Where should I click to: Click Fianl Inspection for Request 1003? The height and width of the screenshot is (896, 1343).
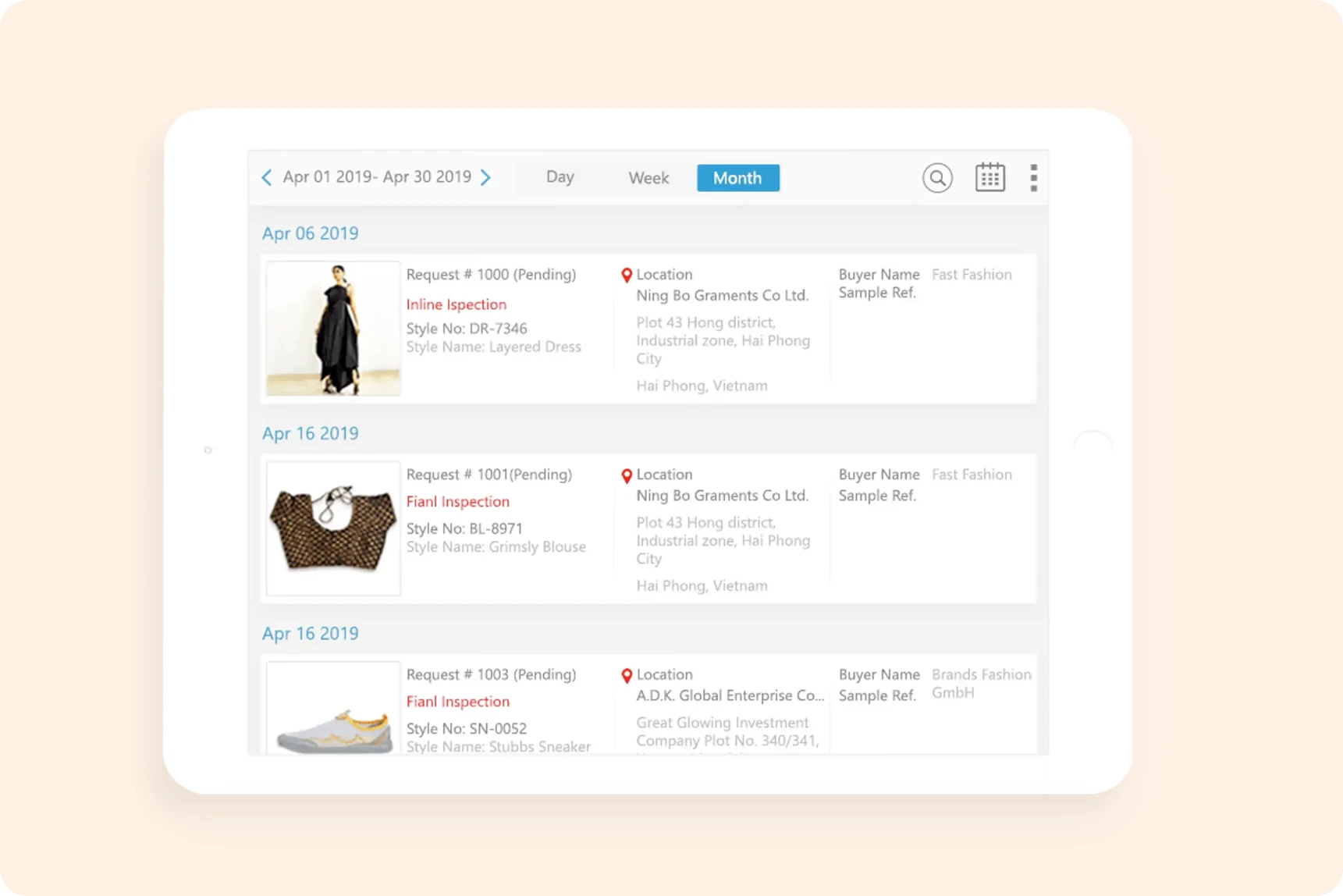457,702
